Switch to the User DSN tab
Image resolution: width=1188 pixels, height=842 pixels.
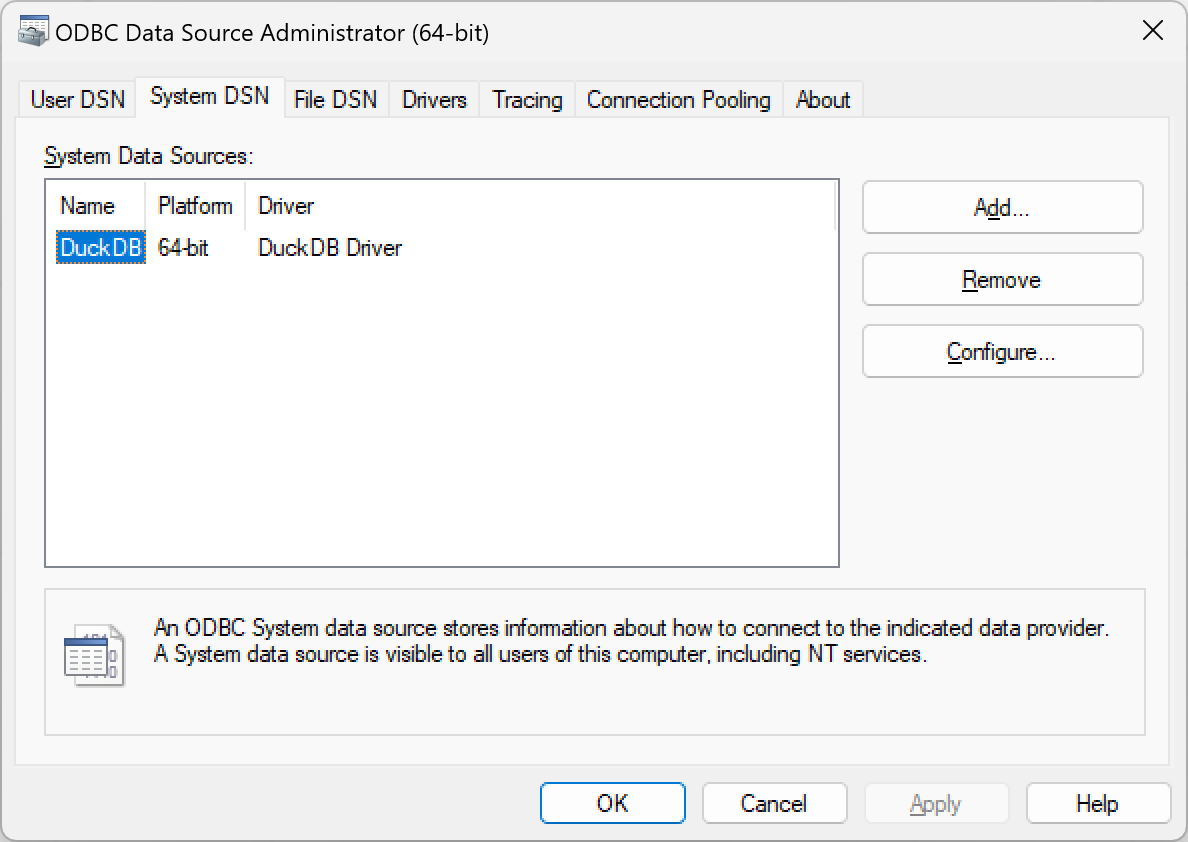pos(76,99)
